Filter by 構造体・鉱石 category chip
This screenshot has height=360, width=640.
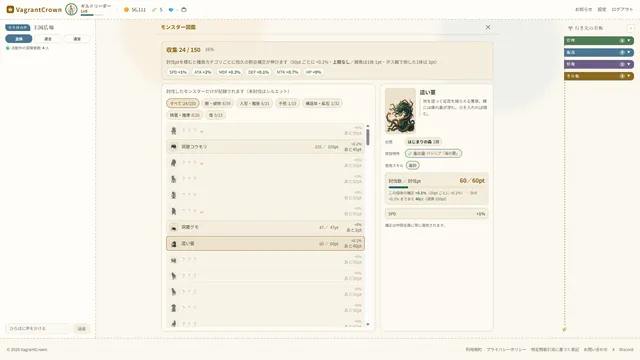click(322, 103)
